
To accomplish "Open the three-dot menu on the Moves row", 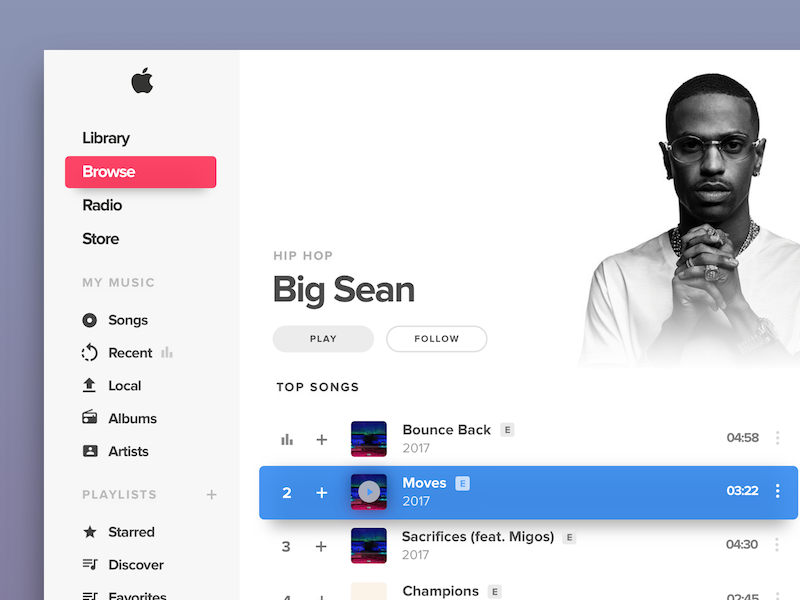I will pos(777,491).
